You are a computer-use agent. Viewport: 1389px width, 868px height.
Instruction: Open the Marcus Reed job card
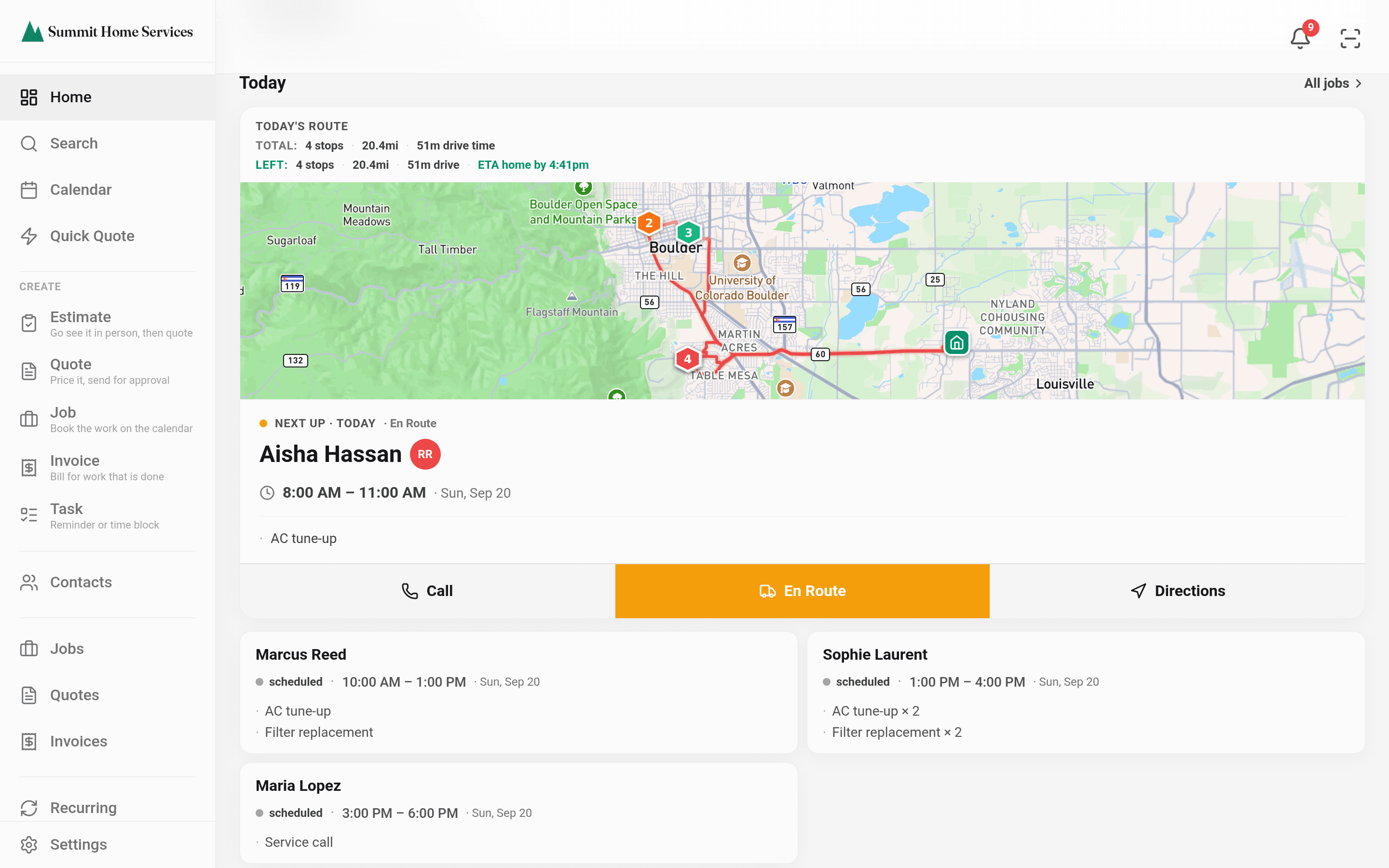tap(518, 692)
